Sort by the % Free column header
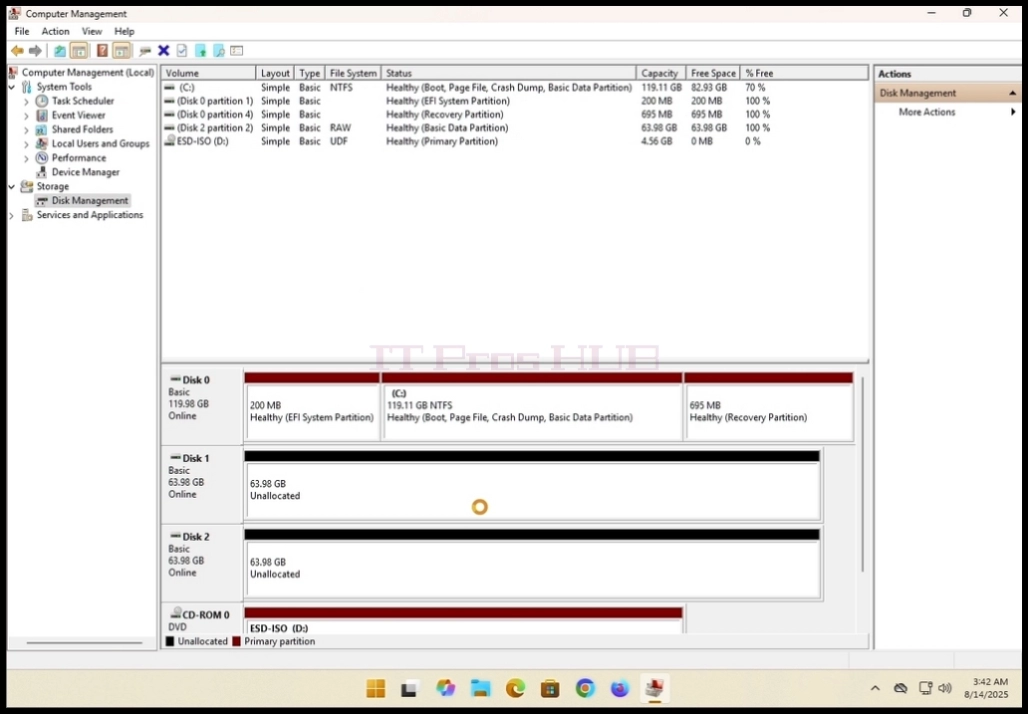 (804, 73)
